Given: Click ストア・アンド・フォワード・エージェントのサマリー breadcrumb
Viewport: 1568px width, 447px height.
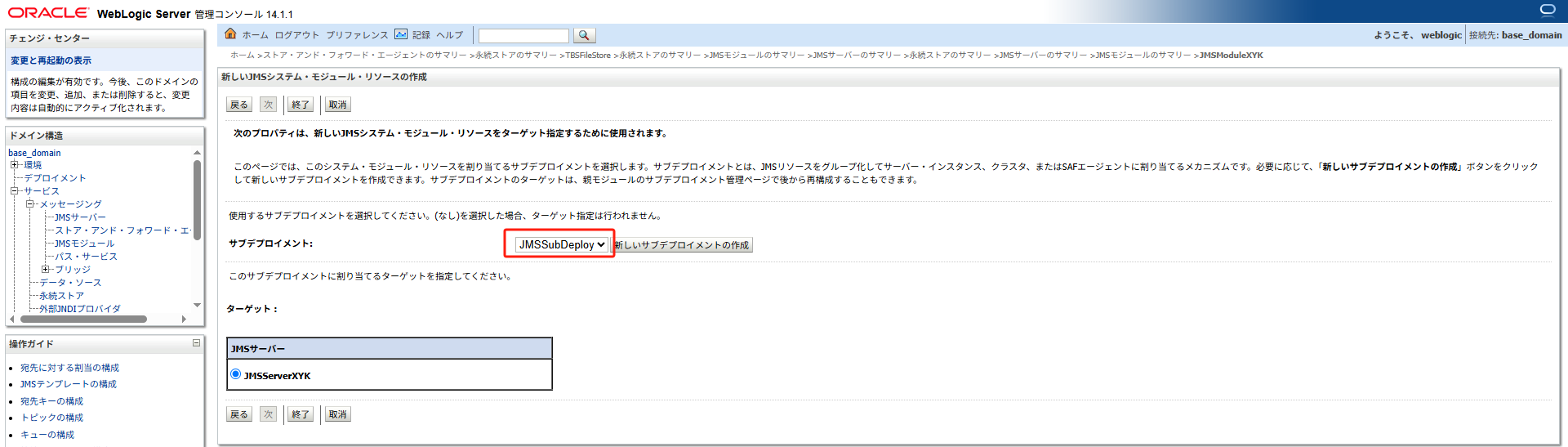Looking at the screenshot, I should 365,56.
